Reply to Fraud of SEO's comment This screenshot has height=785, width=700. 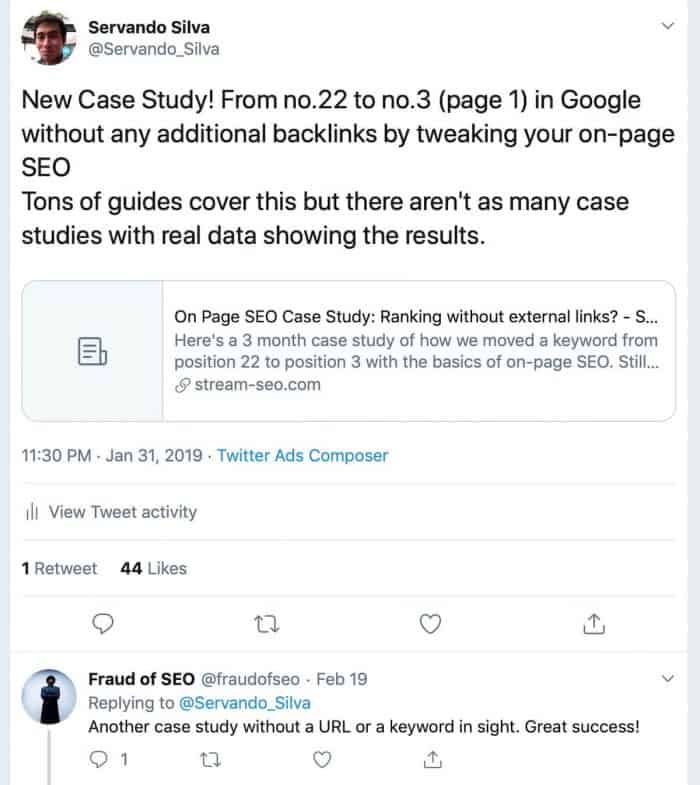(x=98, y=759)
